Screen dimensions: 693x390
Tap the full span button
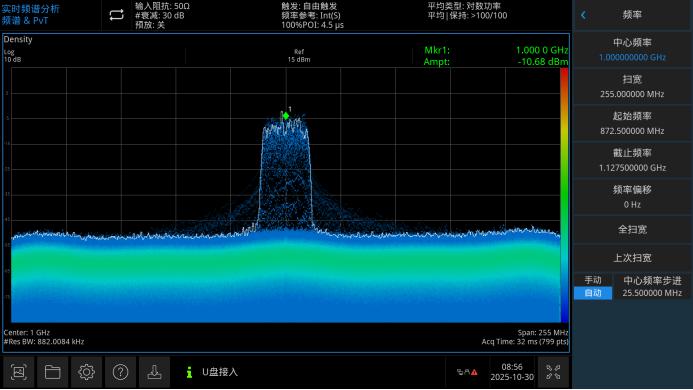[632, 229]
